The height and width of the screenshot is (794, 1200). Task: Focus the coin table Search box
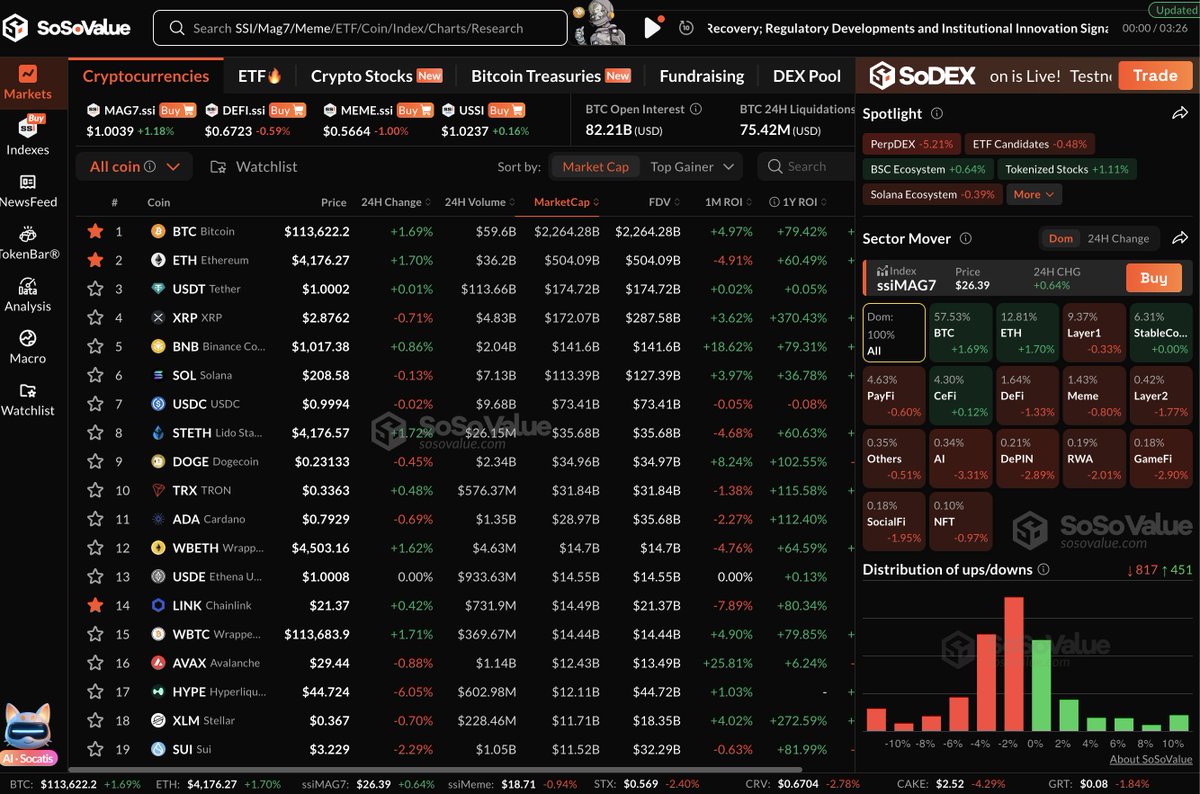(x=806, y=167)
